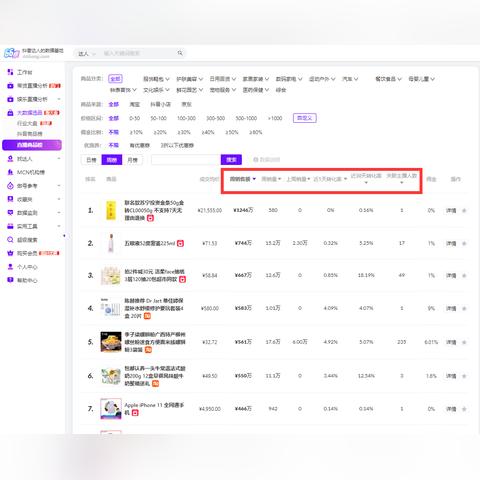The height and width of the screenshot is (480, 480).
Task: Switch to the 月榜 monthly ranking tab
Action: point(132,160)
